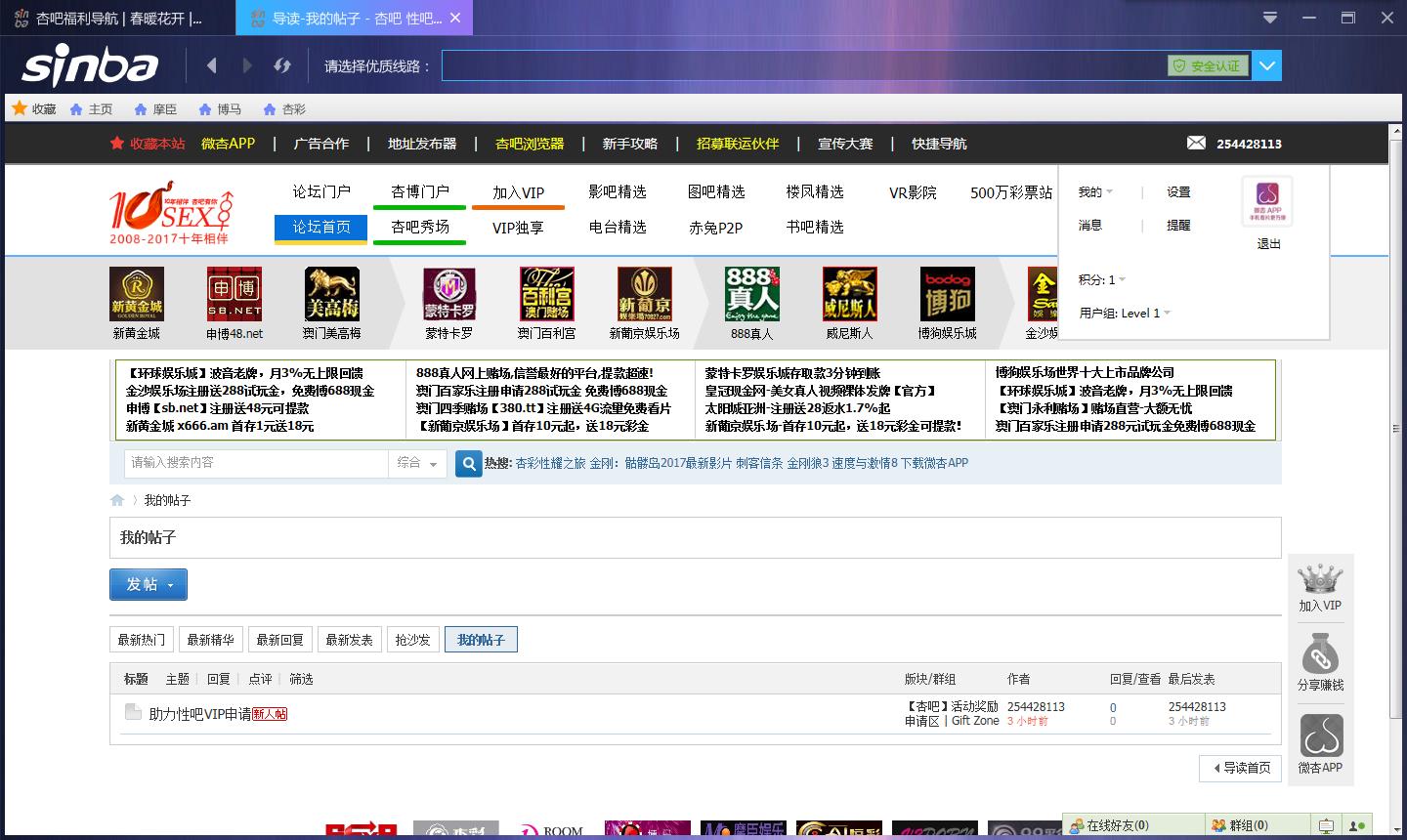Click the envelope message icon
The width and height of the screenshot is (1407, 840).
tap(1196, 143)
